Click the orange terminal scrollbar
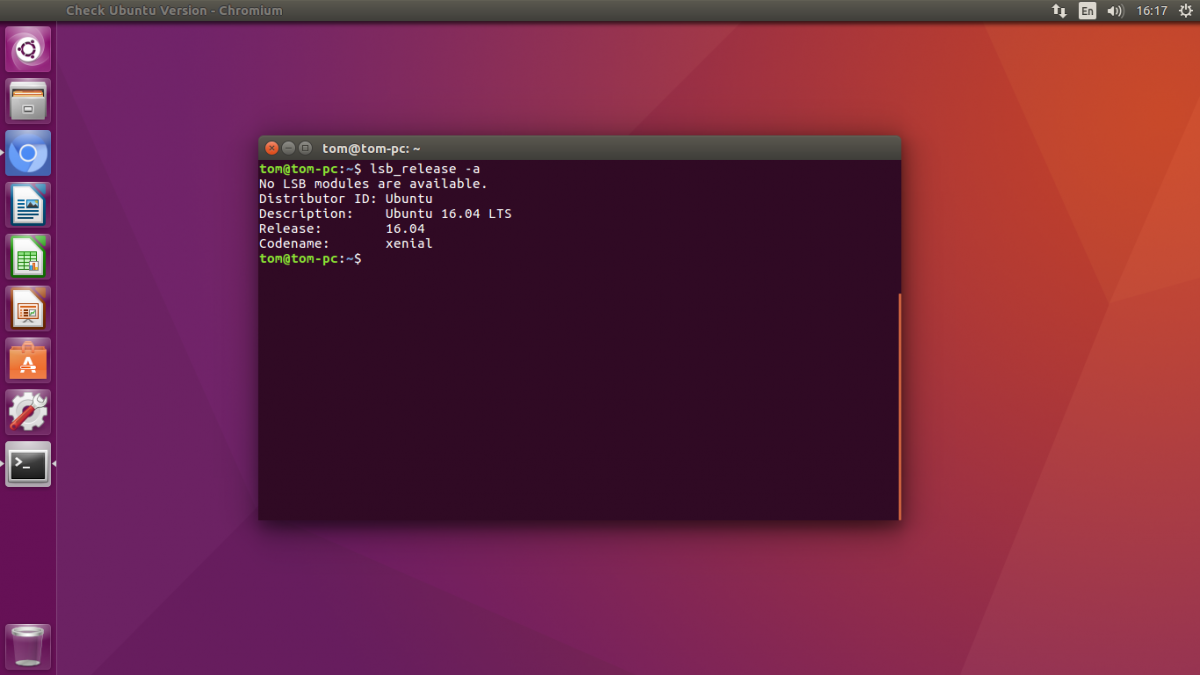 coord(899,406)
